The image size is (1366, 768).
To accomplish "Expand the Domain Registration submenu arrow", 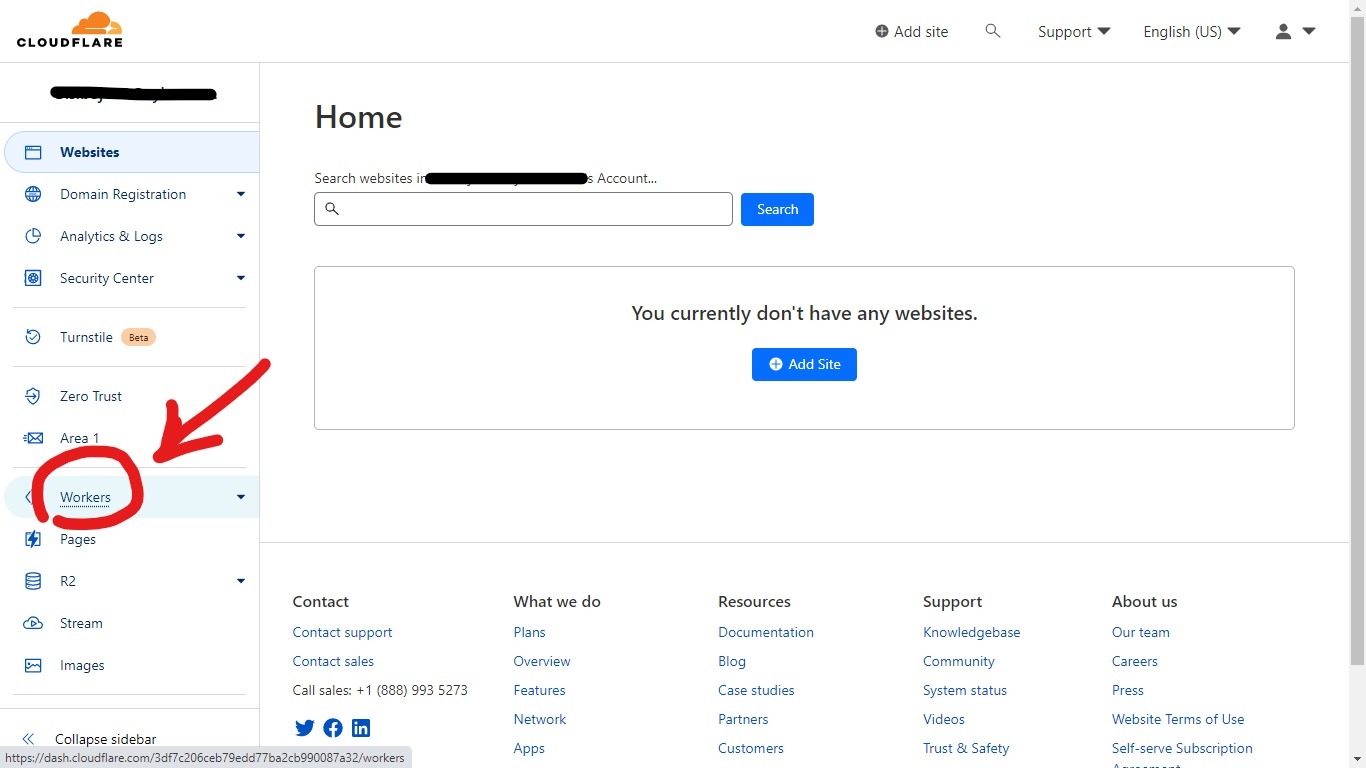I will click(240, 194).
